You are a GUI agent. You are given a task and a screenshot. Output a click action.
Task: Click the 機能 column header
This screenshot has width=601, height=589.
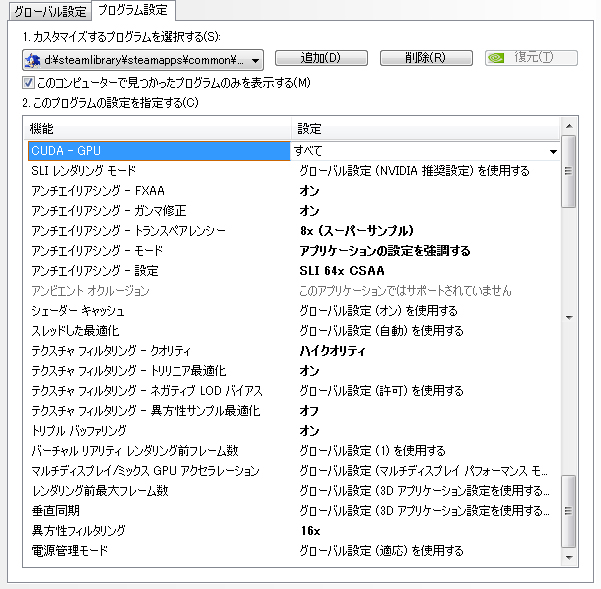point(159,129)
